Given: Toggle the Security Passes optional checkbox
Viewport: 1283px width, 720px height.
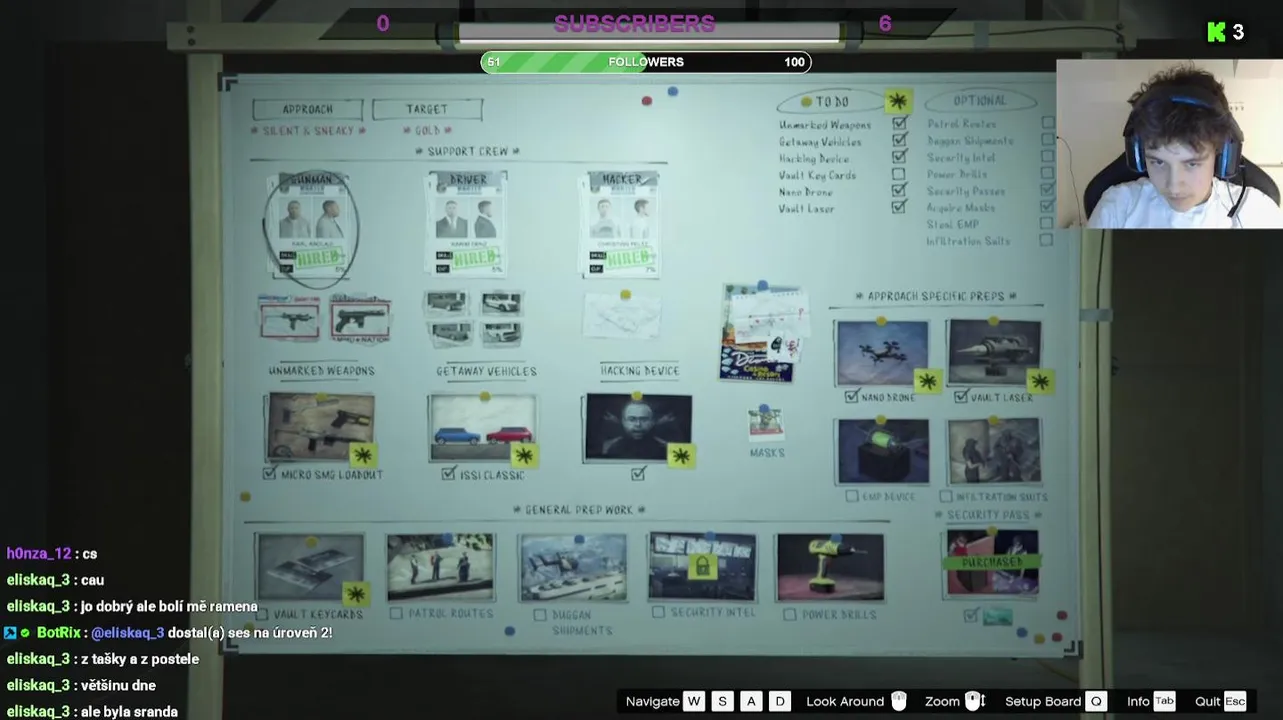Looking at the screenshot, I should coord(1047,190).
